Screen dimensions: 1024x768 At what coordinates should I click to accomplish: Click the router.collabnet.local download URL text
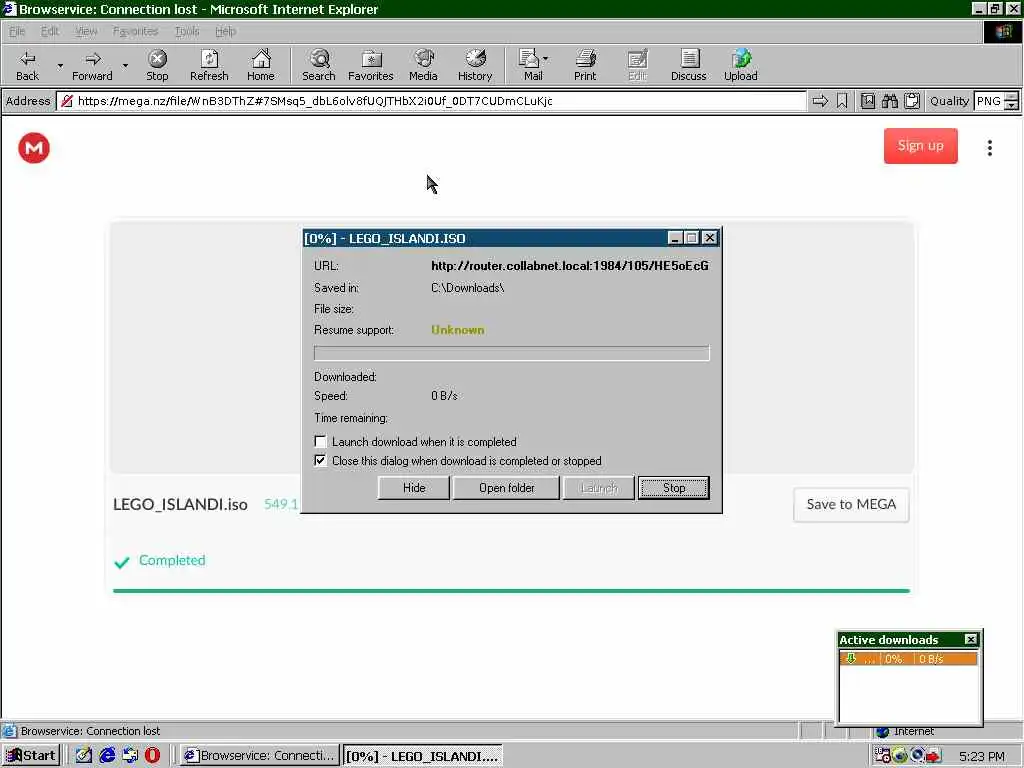[569, 266]
